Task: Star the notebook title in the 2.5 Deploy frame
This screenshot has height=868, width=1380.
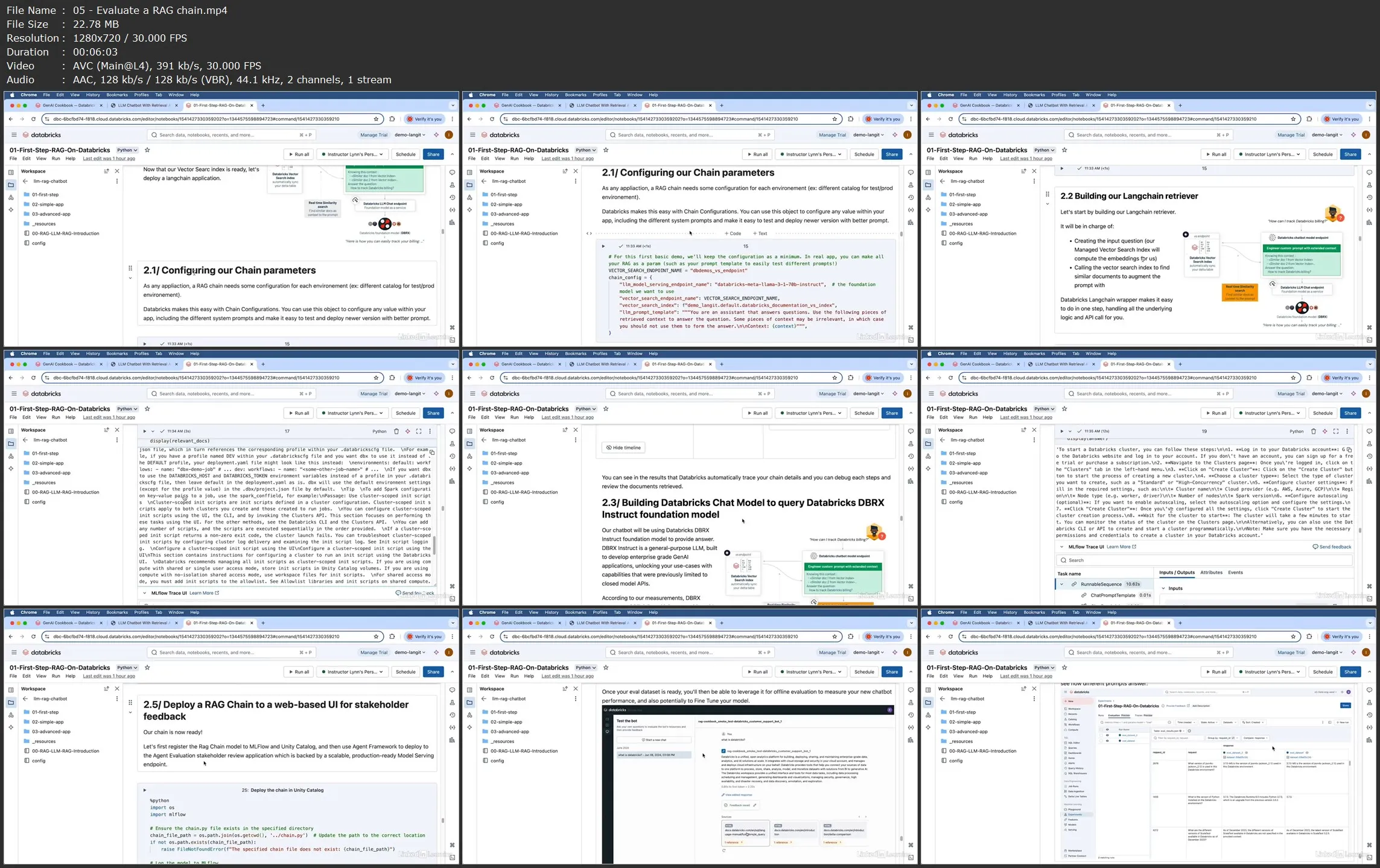Action: [x=147, y=667]
